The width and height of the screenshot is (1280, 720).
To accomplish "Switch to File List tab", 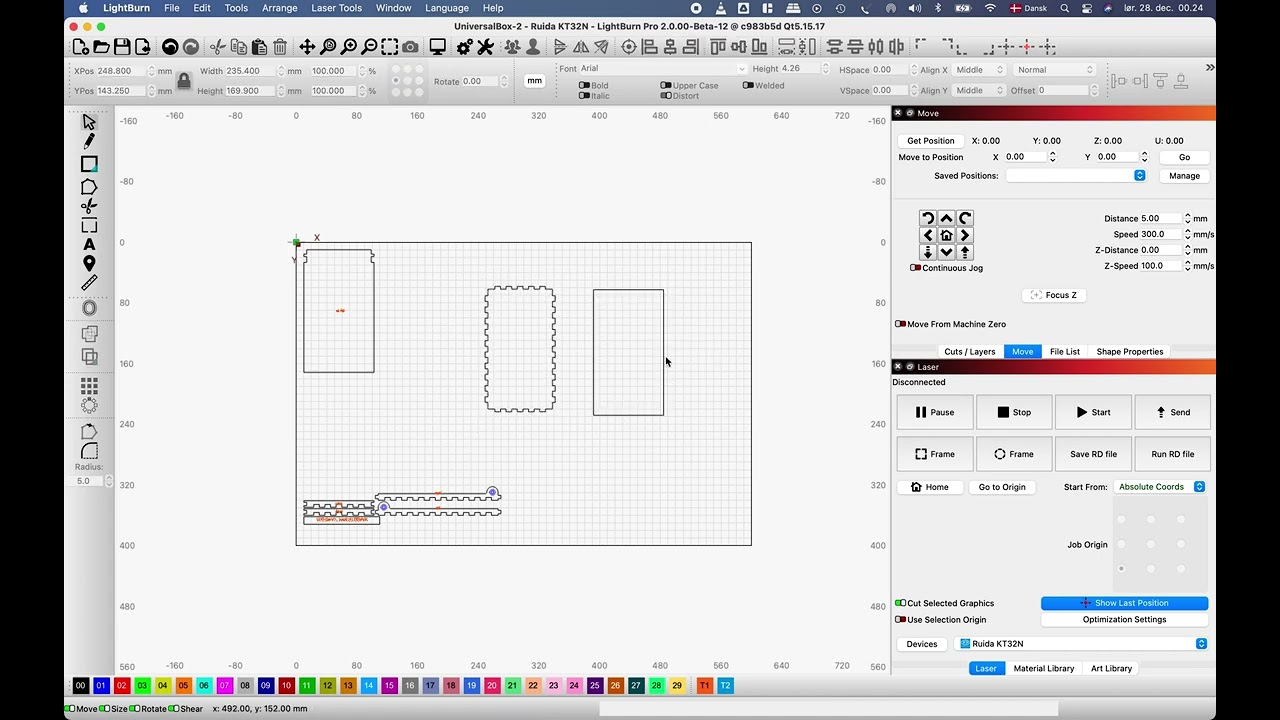I will pos(1065,352).
